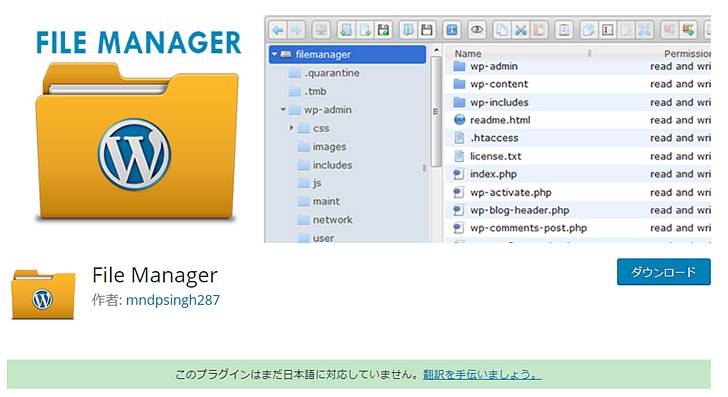Click the folder tree vertical scrollbar thumb

tap(436, 111)
